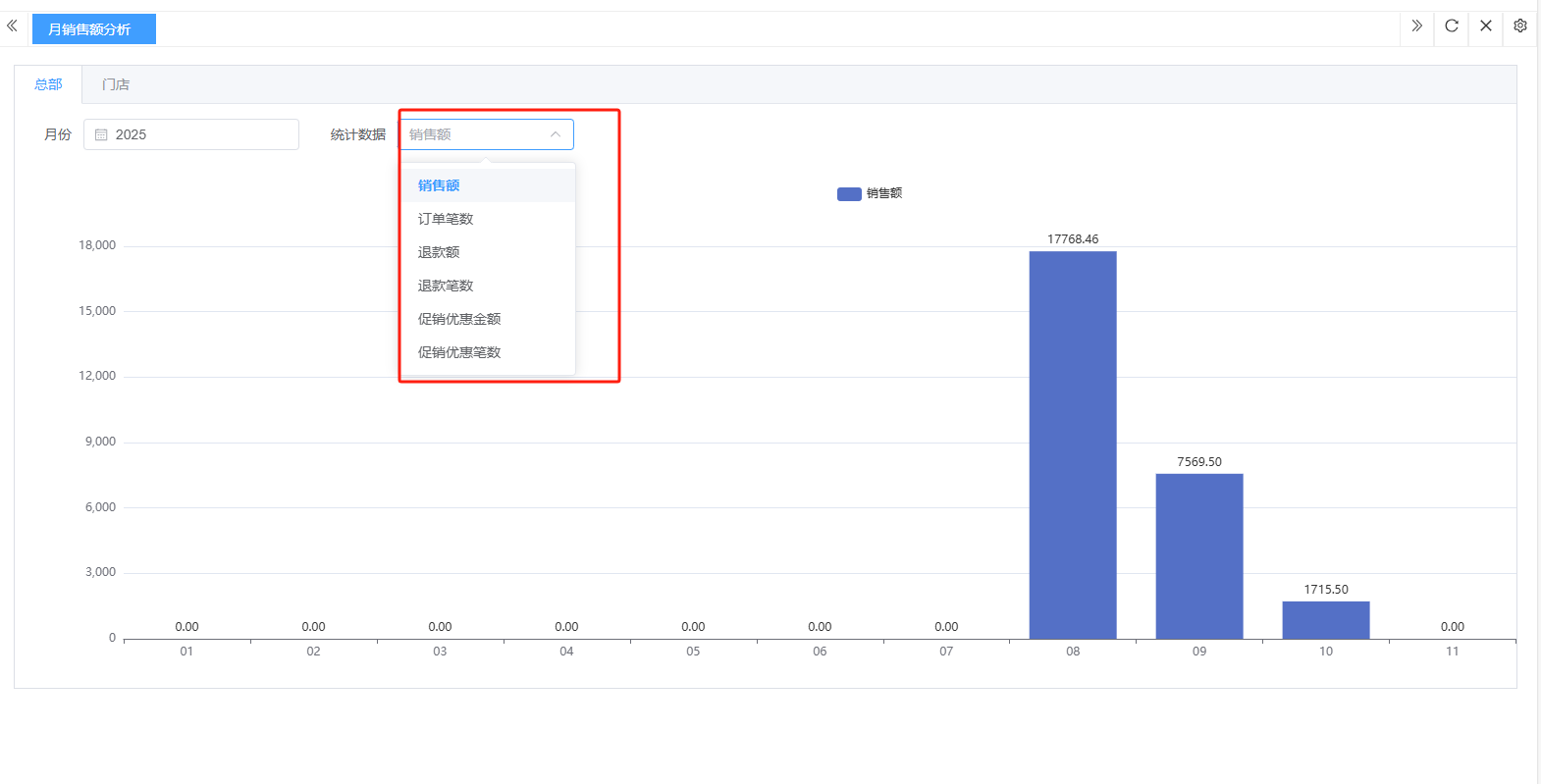This screenshot has height=784, width=1541.
Task: Click the month 08 bar in chart
Action: point(1072,445)
